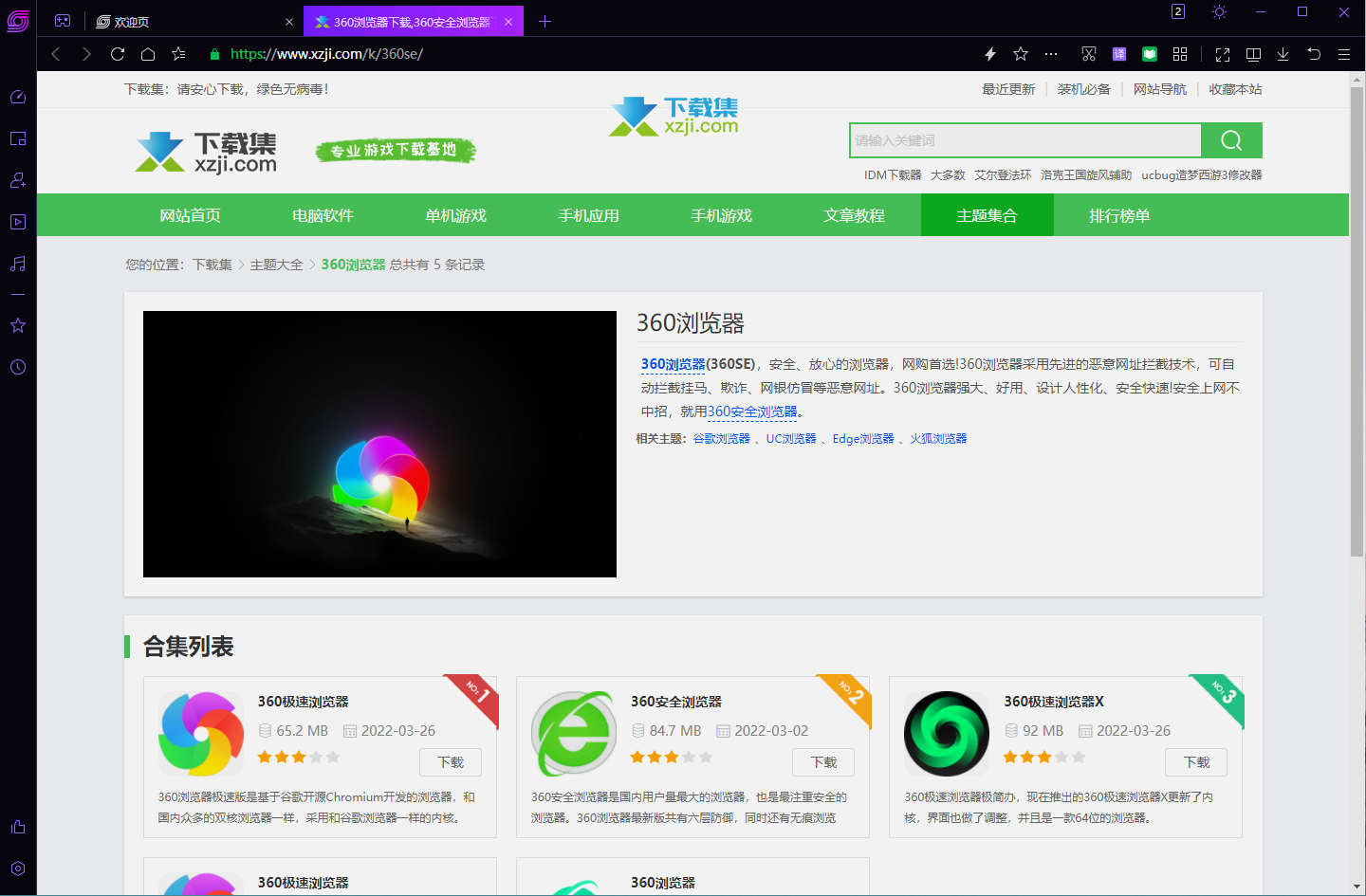Image resolution: width=1366 pixels, height=896 pixels.
Task: Click the secure lock icon by URL
Action: tap(215, 54)
